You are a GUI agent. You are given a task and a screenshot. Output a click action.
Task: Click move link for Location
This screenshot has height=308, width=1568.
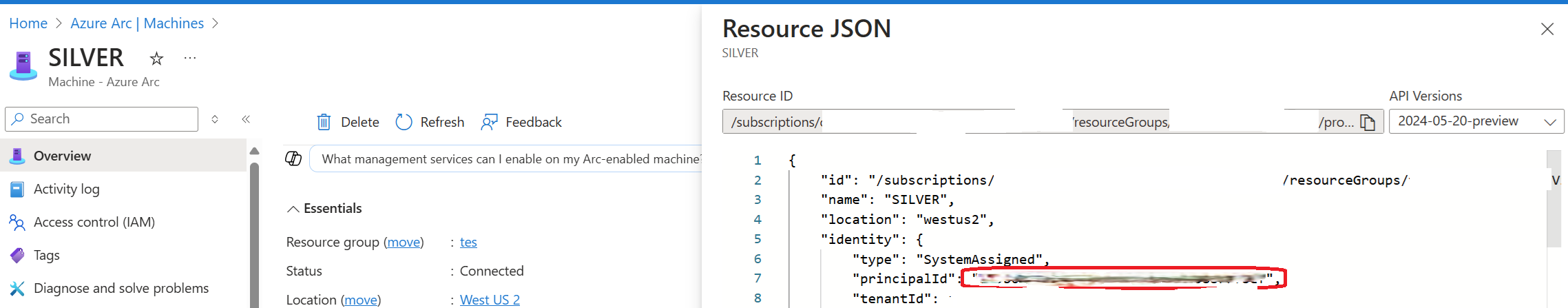(361, 300)
